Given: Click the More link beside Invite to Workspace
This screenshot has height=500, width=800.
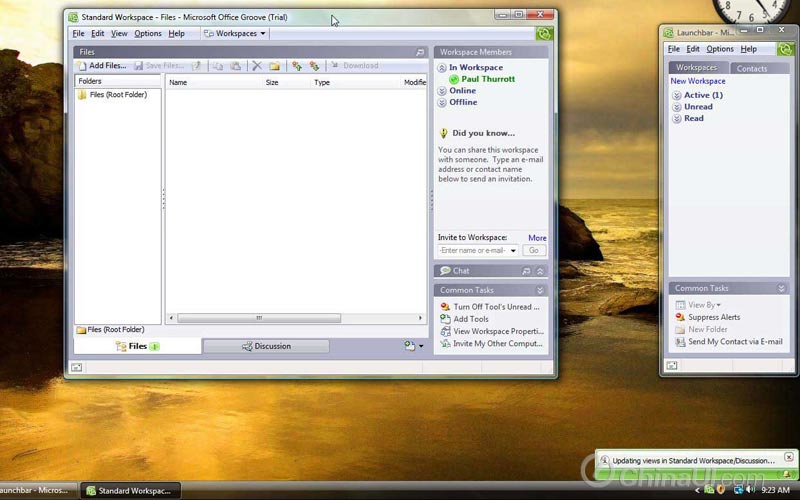Looking at the screenshot, I should 537,238.
